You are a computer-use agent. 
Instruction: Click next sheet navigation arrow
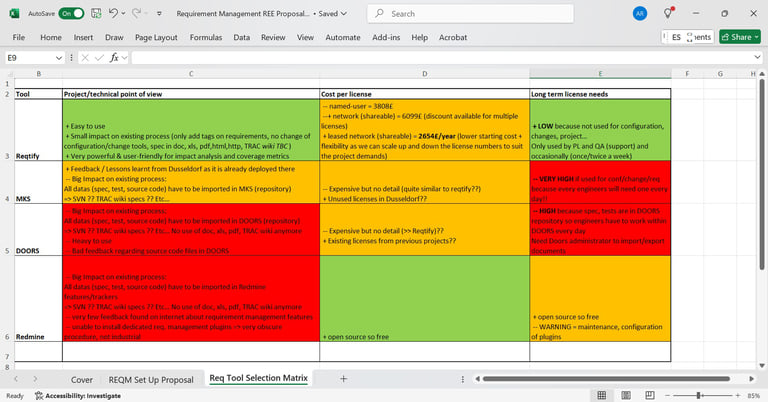pos(35,379)
